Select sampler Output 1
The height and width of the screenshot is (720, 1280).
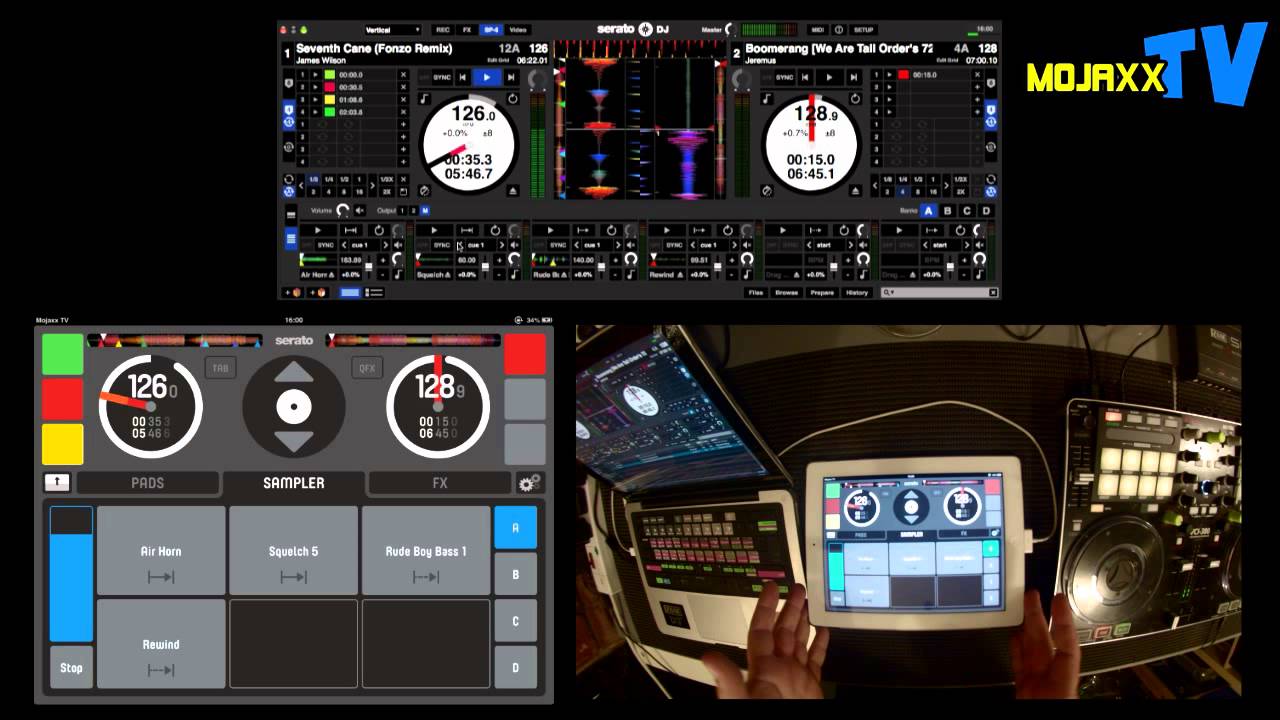tap(402, 211)
